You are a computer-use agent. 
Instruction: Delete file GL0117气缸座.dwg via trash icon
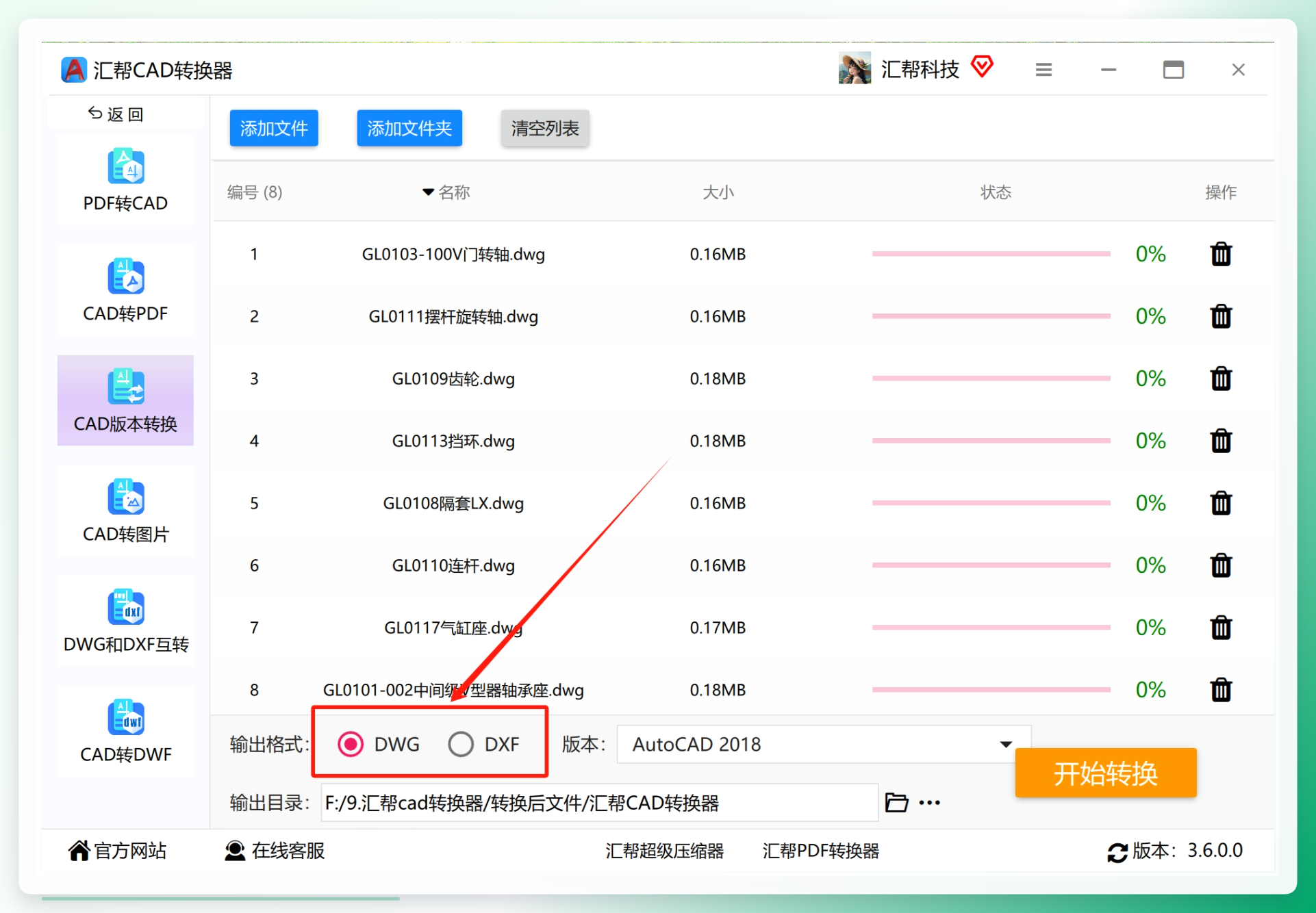point(1221,628)
